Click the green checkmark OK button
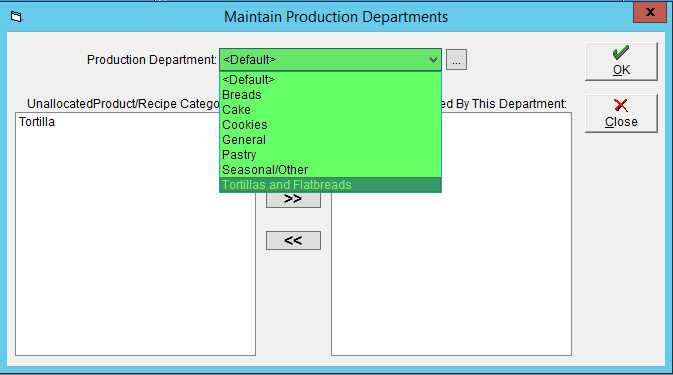673x375 pixels. pos(621,61)
